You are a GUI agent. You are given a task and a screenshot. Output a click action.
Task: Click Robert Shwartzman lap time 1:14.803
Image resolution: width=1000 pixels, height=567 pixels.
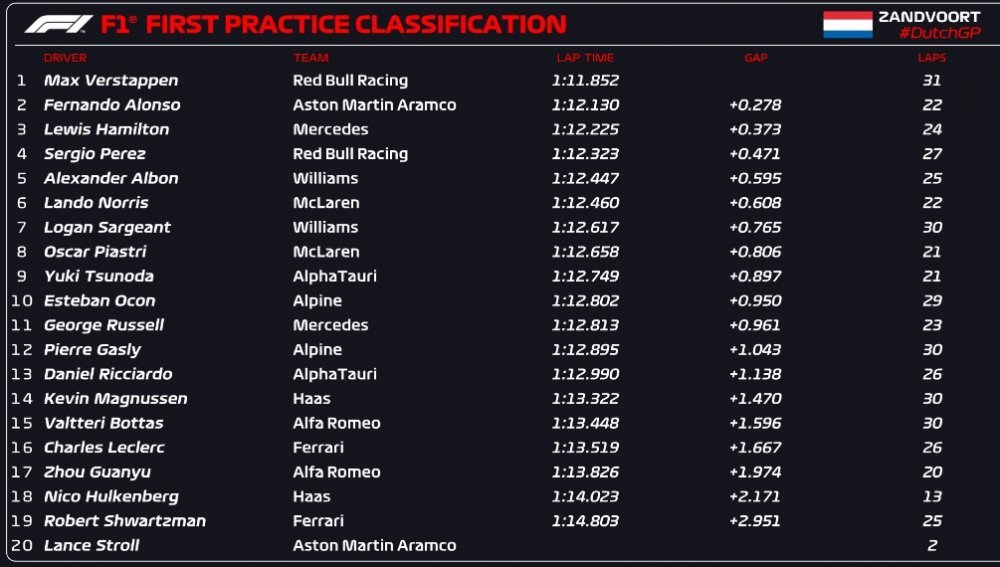click(x=585, y=521)
